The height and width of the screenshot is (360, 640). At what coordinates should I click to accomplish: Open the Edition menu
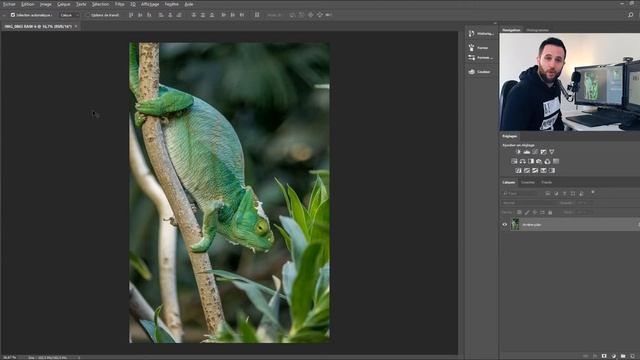coord(28,4)
